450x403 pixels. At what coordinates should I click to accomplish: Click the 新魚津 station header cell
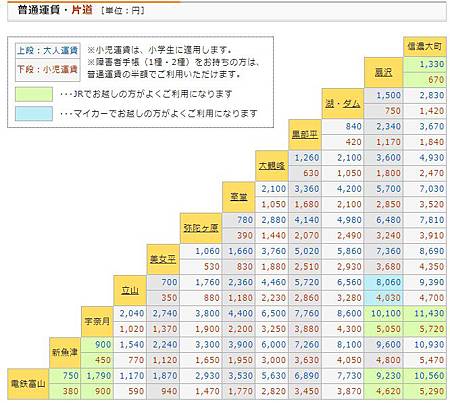coord(65,352)
